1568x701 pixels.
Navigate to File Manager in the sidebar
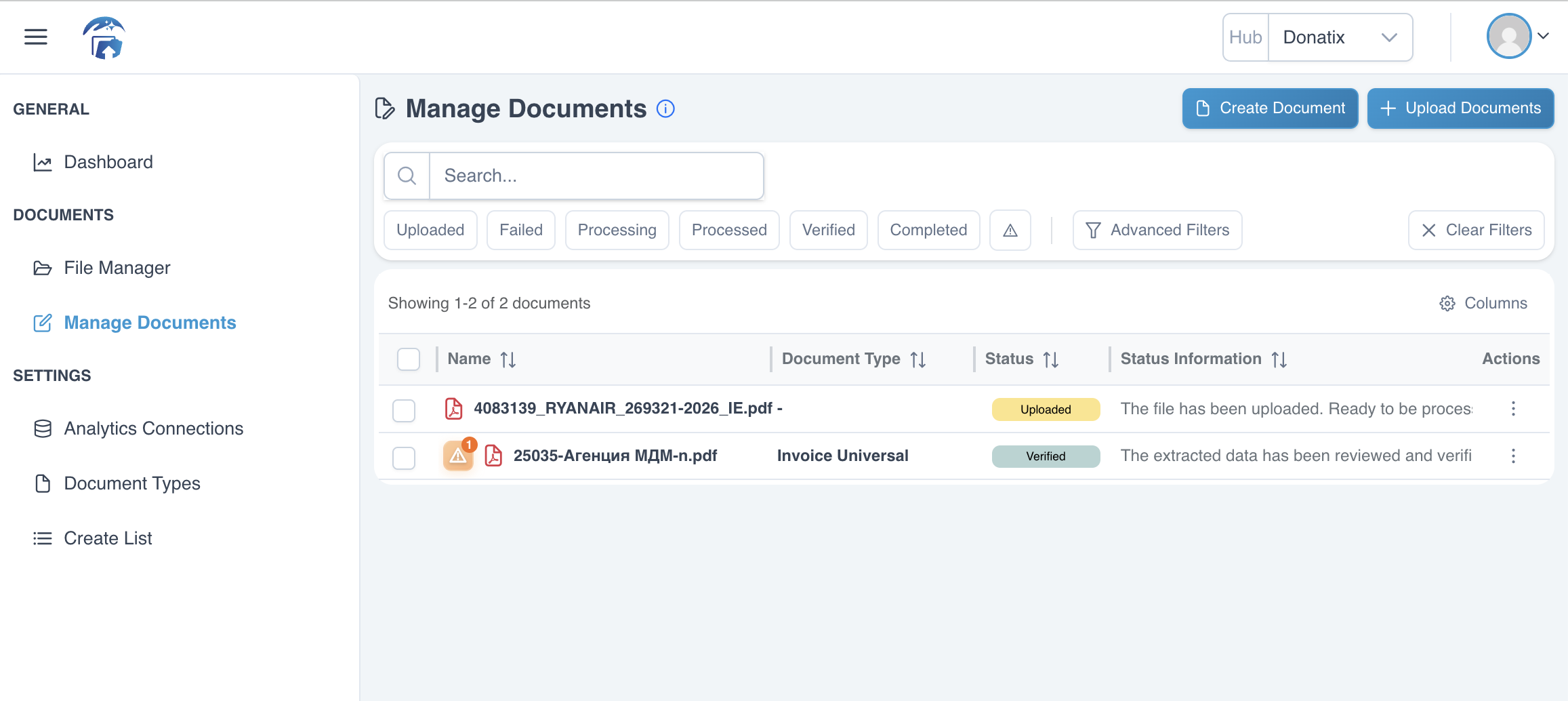click(x=117, y=268)
